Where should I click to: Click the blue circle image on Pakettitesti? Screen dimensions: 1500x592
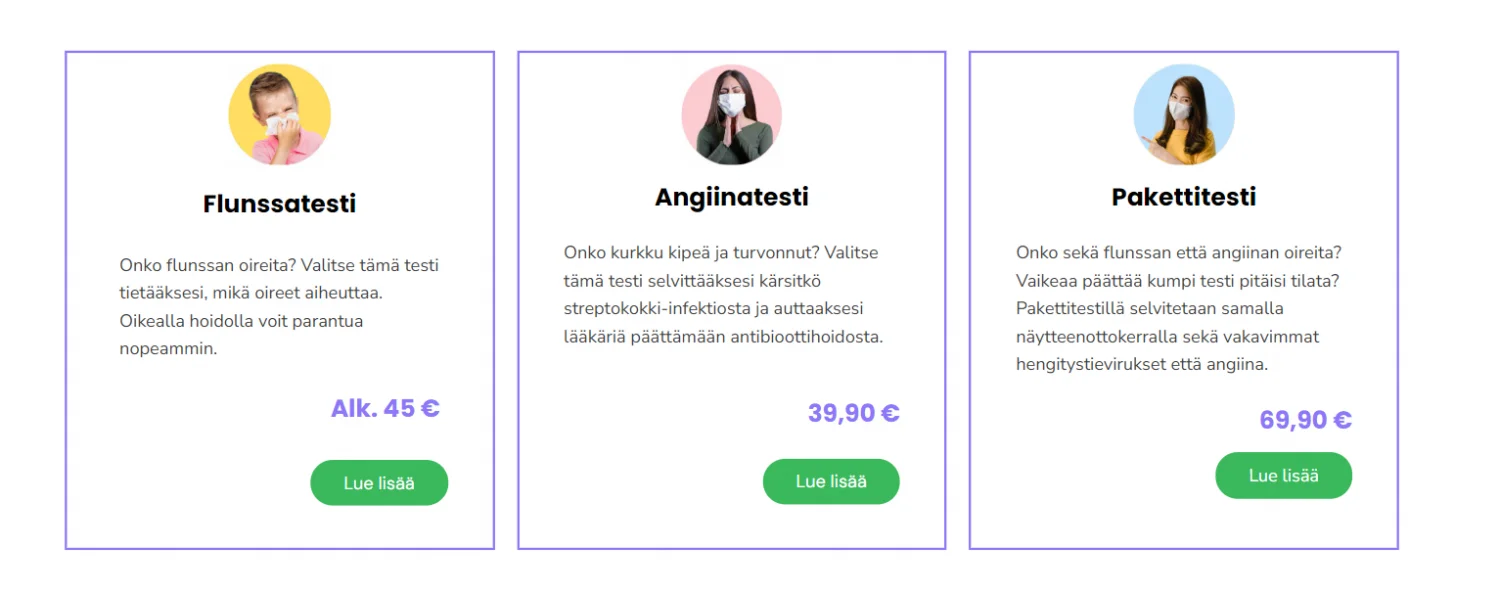(x=1183, y=115)
